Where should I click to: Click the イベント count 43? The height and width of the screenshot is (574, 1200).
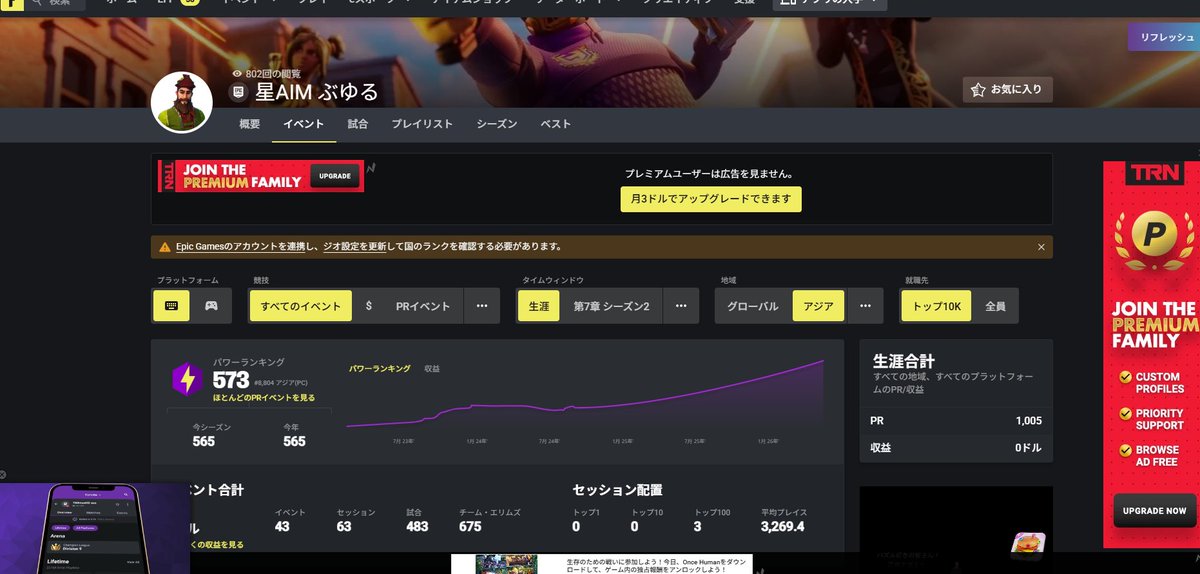coord(284,526)
